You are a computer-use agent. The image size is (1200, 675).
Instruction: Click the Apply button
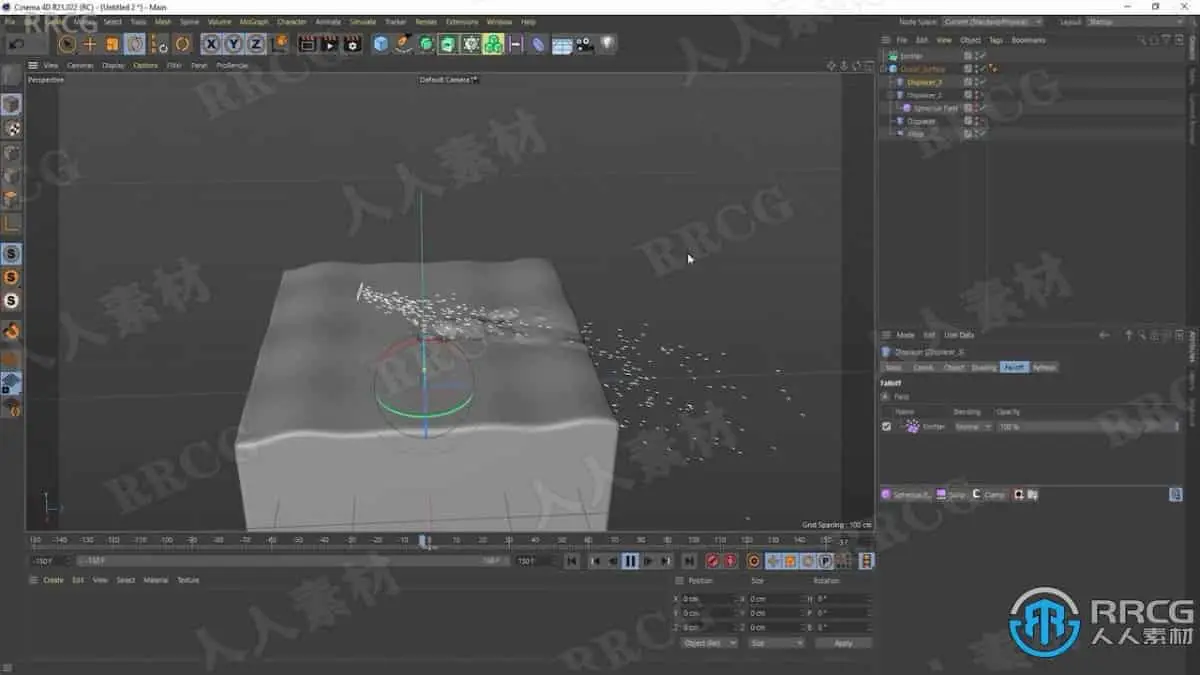pyautogui.click(x=843, y=643)
